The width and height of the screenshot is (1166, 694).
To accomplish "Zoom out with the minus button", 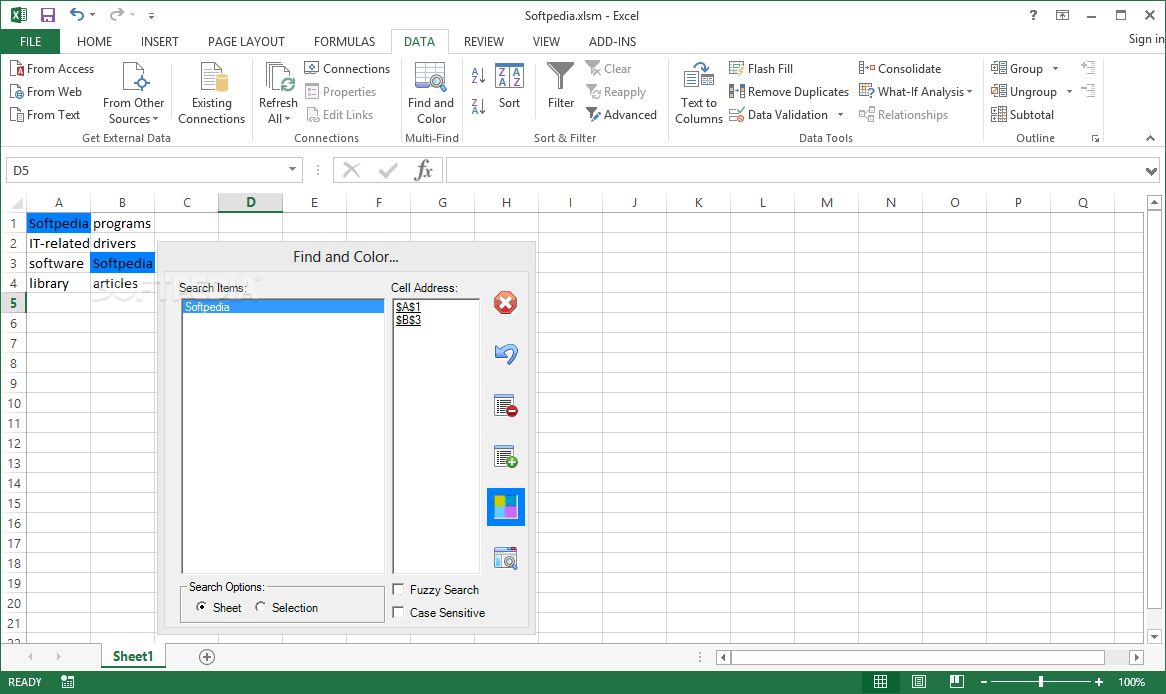I will [984, 681].
